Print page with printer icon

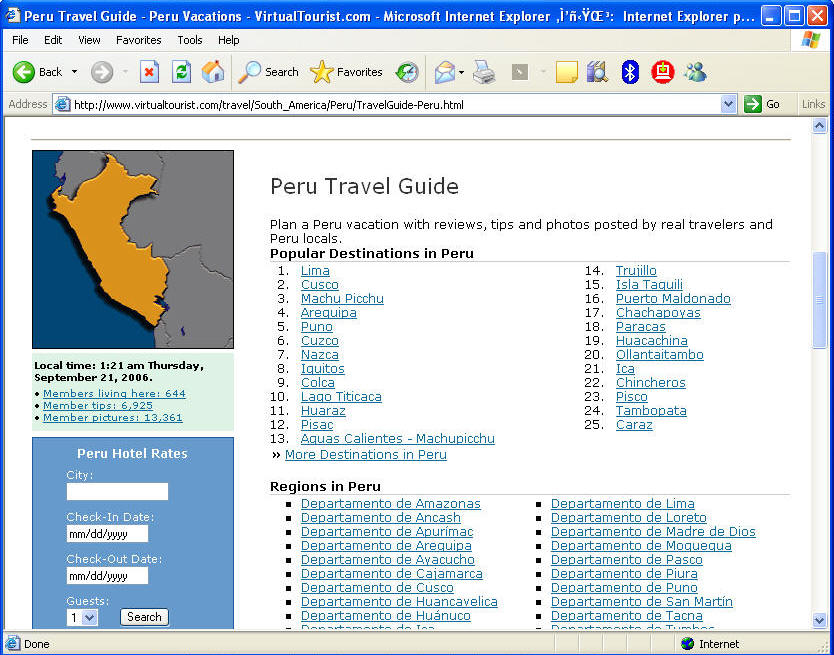click(x=484, y=72)
